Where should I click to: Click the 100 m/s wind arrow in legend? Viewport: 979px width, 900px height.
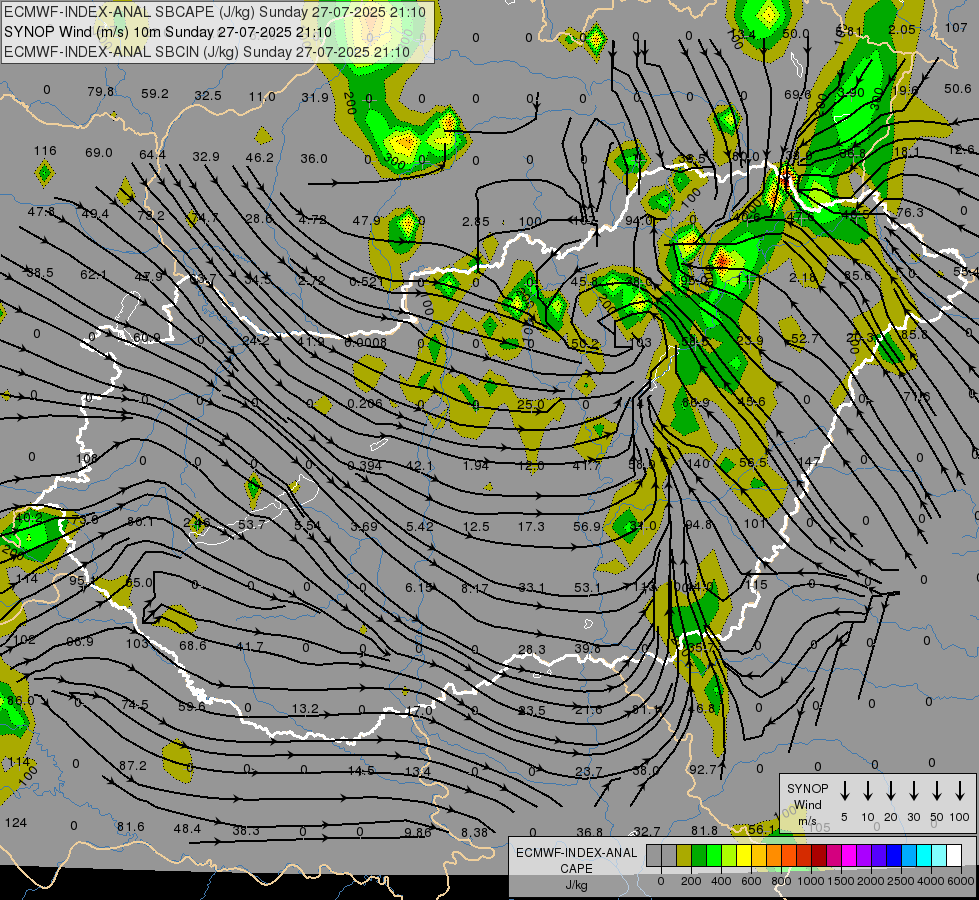[x=960, y=790]
